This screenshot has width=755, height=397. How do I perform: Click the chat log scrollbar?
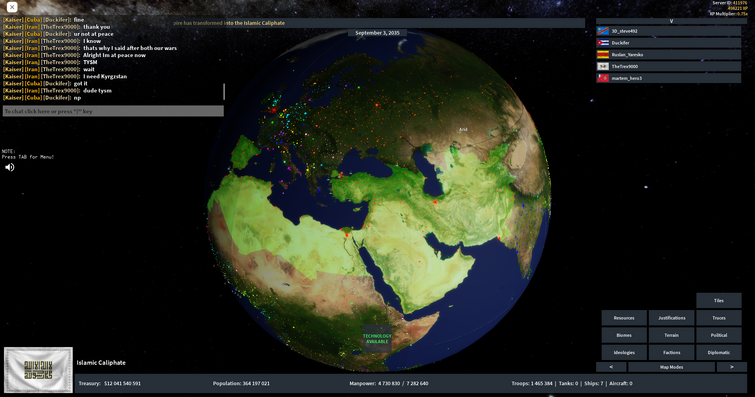224,92
